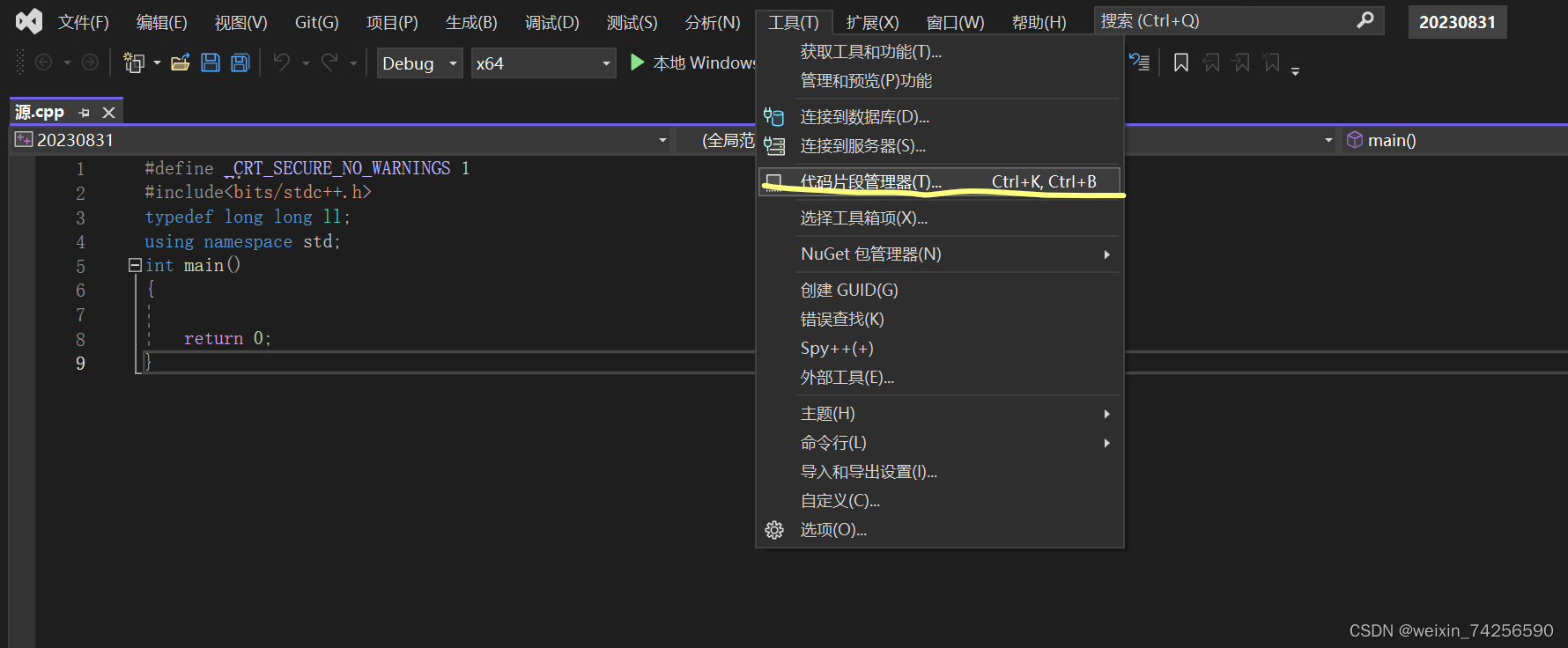Screen dimensions: 1568x648
Task: Click the clear bookmarks icon
Action: [x=1271, y=63]
